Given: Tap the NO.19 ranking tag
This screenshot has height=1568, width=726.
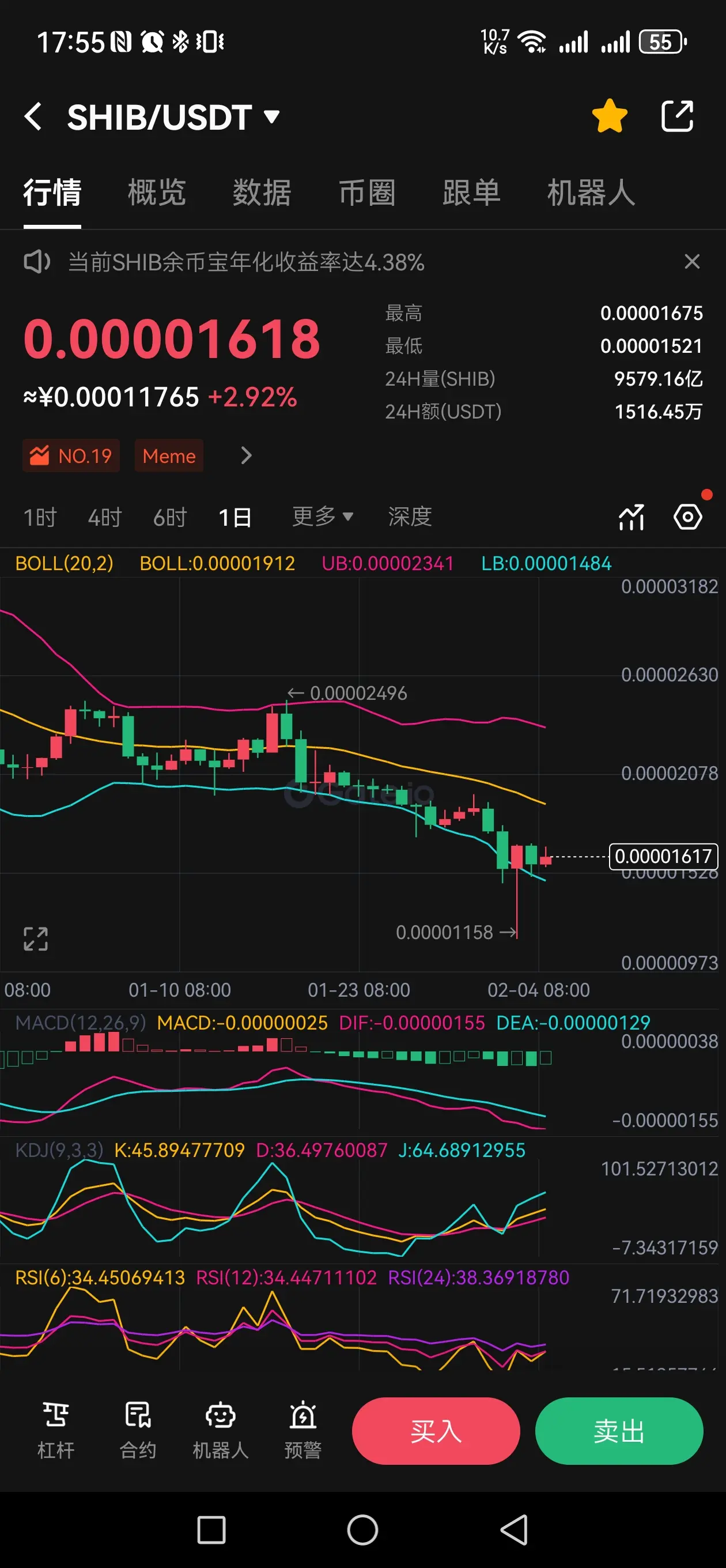Looking at the screenshot, I should (71, 455).
